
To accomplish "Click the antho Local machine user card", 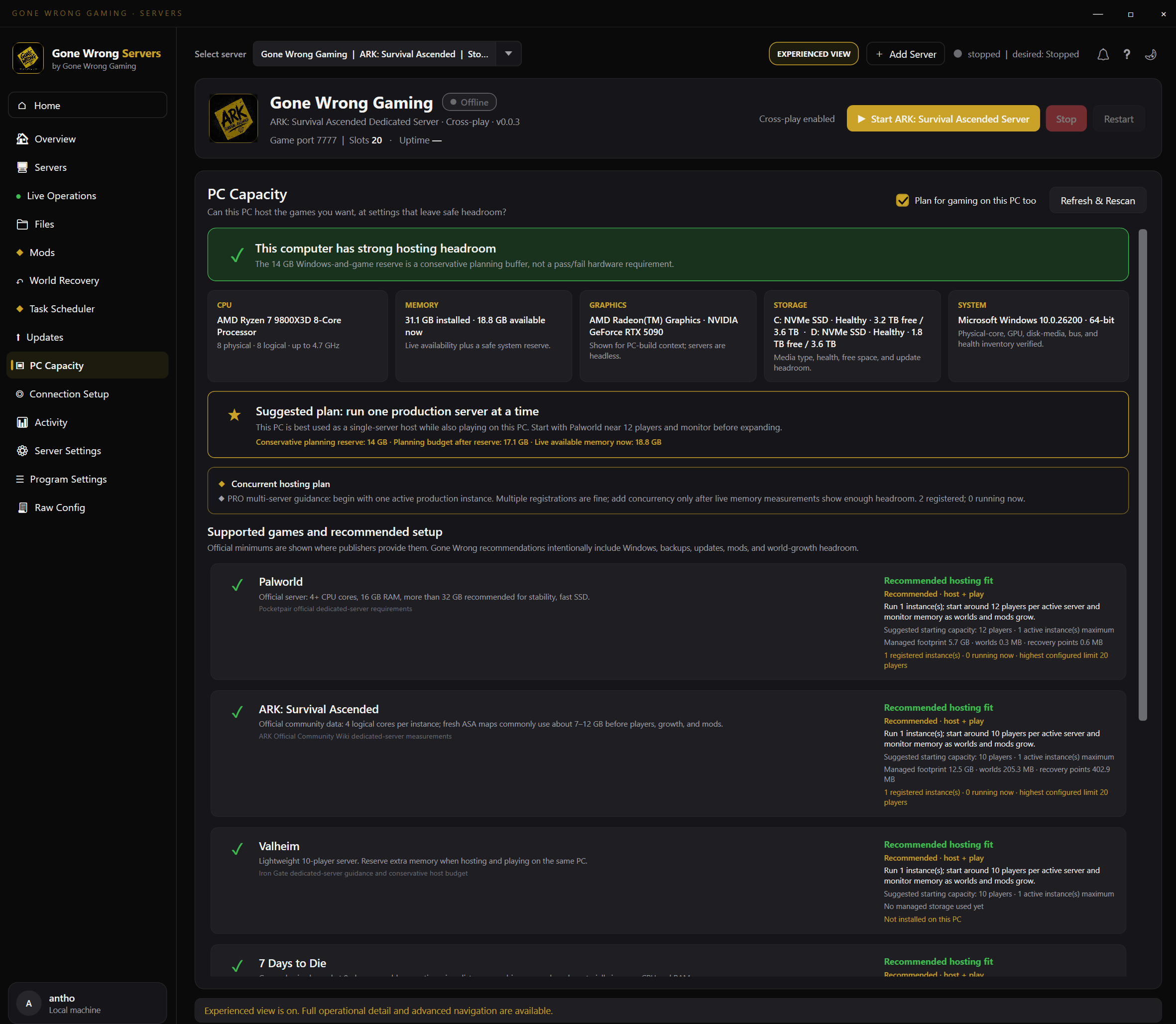I will 88,1004.
